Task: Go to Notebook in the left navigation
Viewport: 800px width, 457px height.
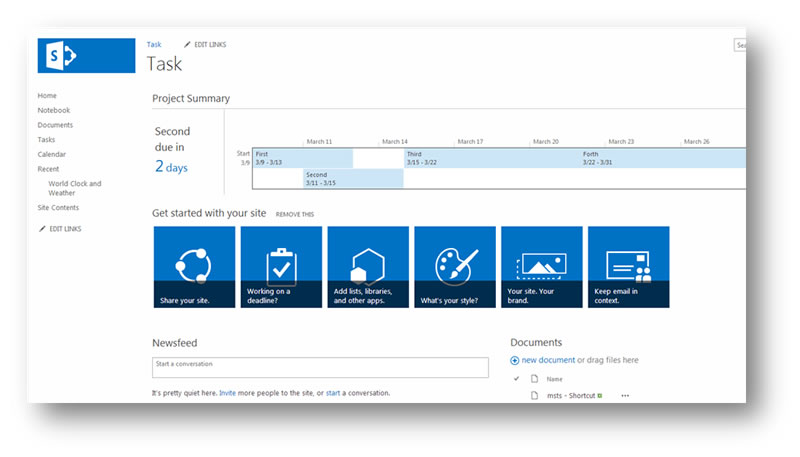Action: [54, 110]
